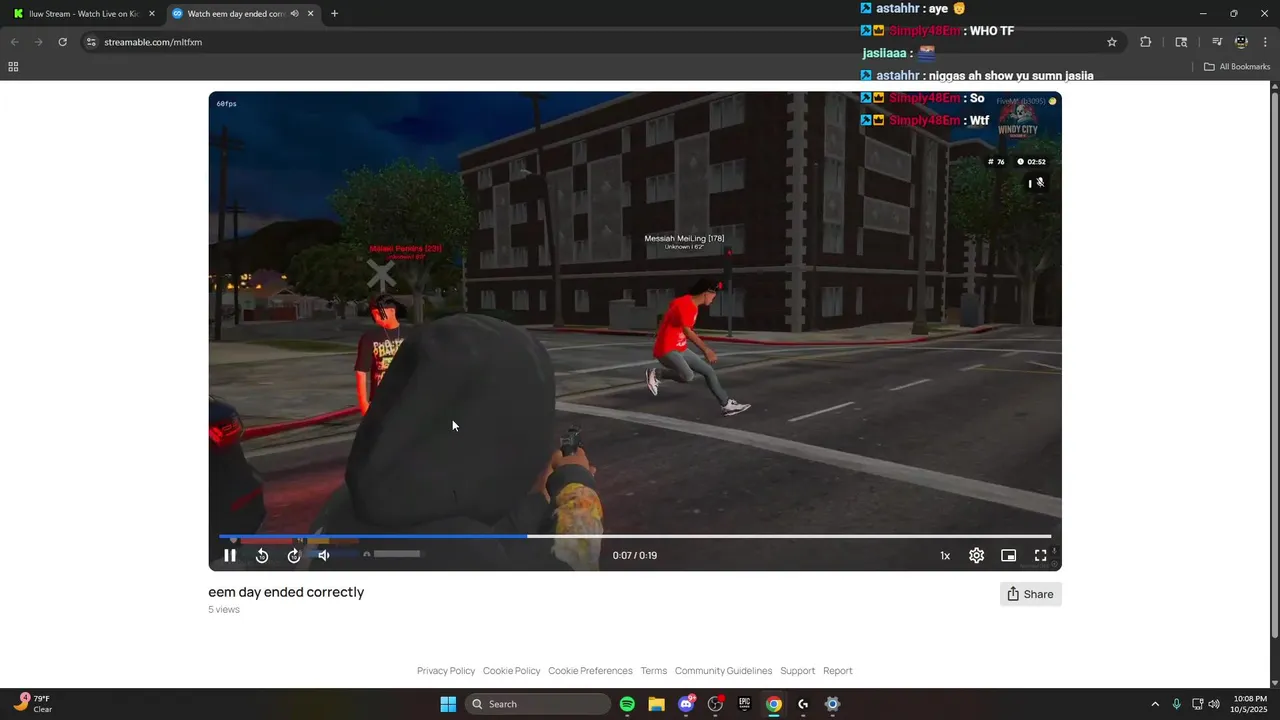This screenshot has width=1280, height=720.
Task: Open the Cookie Policy link
Action: tap(511, 671)
